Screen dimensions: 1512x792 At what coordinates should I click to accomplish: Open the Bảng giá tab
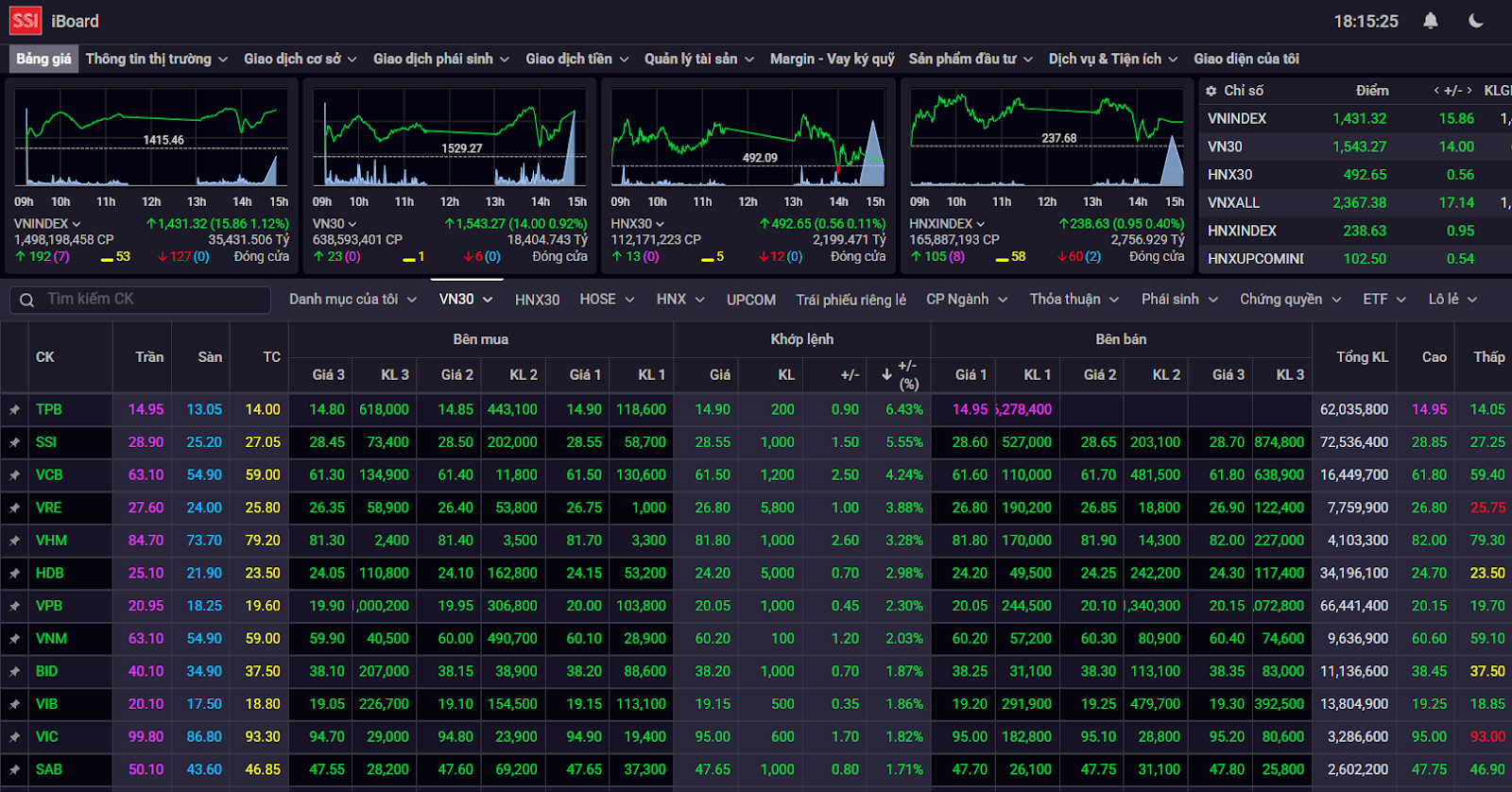tap(43, 59)
